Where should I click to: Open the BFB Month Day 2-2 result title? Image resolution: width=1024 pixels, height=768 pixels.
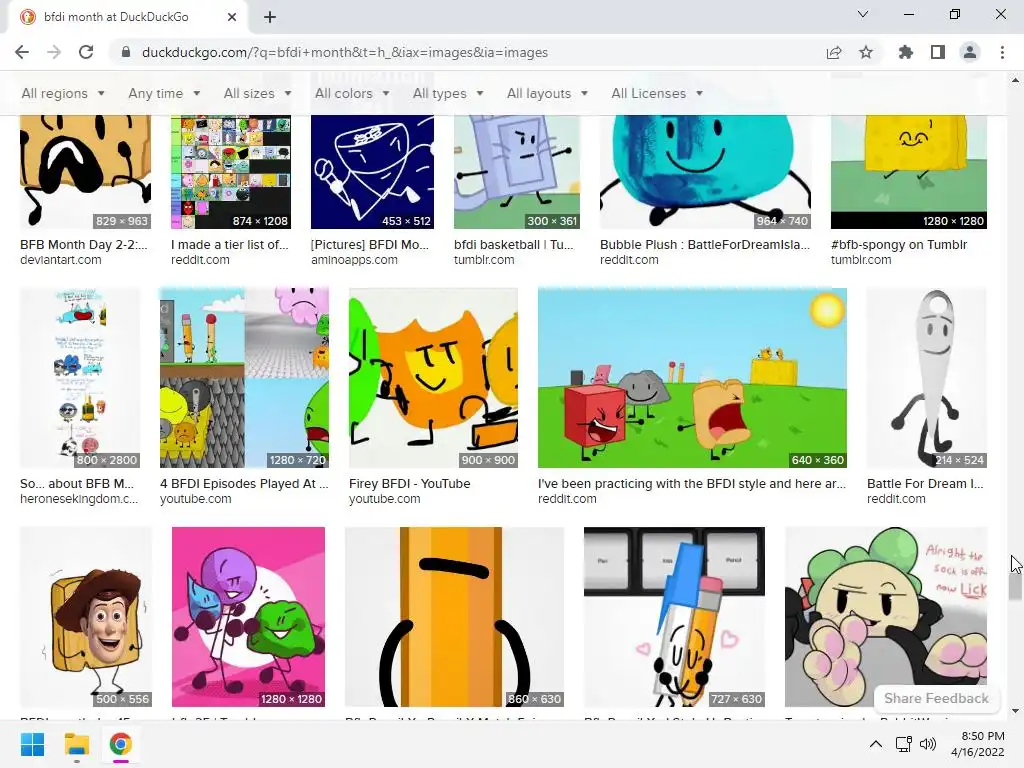tap(84, 244)
